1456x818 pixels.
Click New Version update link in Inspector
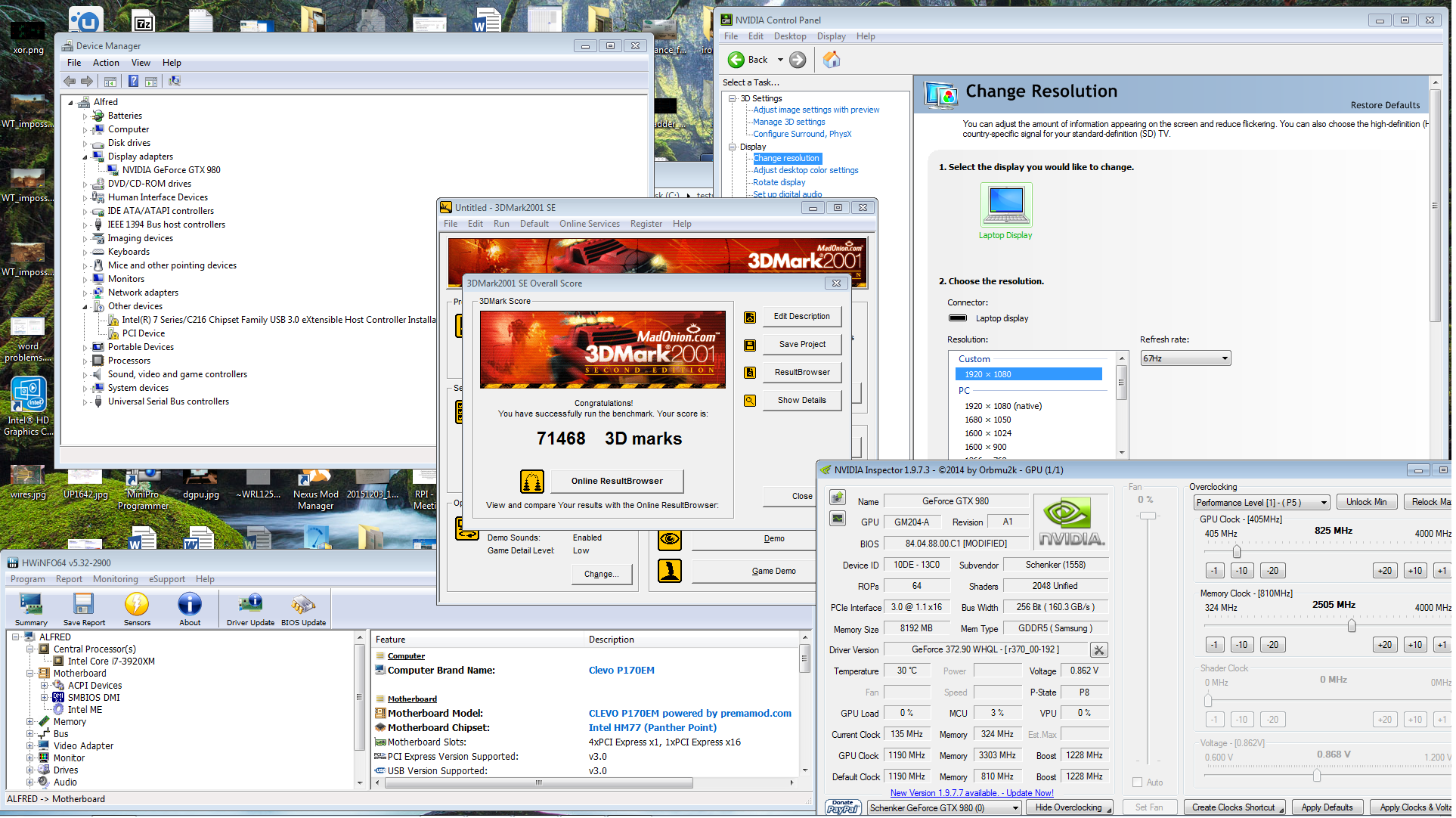[973, 794]
